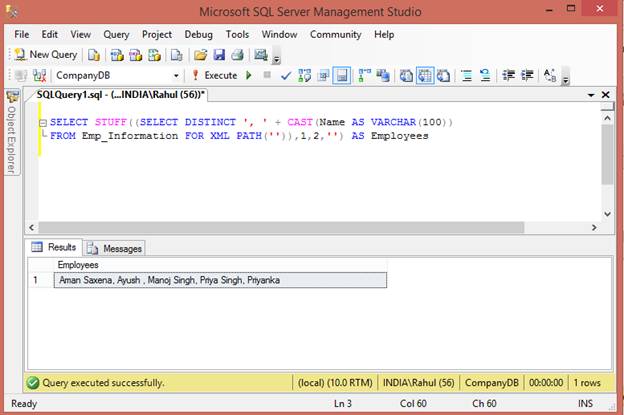
Task: Click the Open File folder icon
Action: click(201, 55)
